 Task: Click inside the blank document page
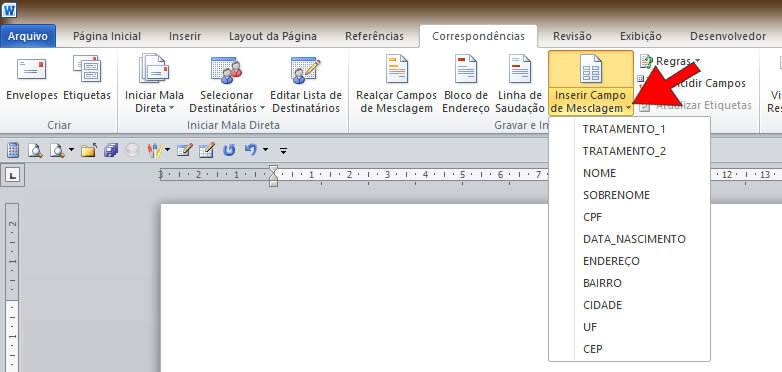[x=354, y=288]
